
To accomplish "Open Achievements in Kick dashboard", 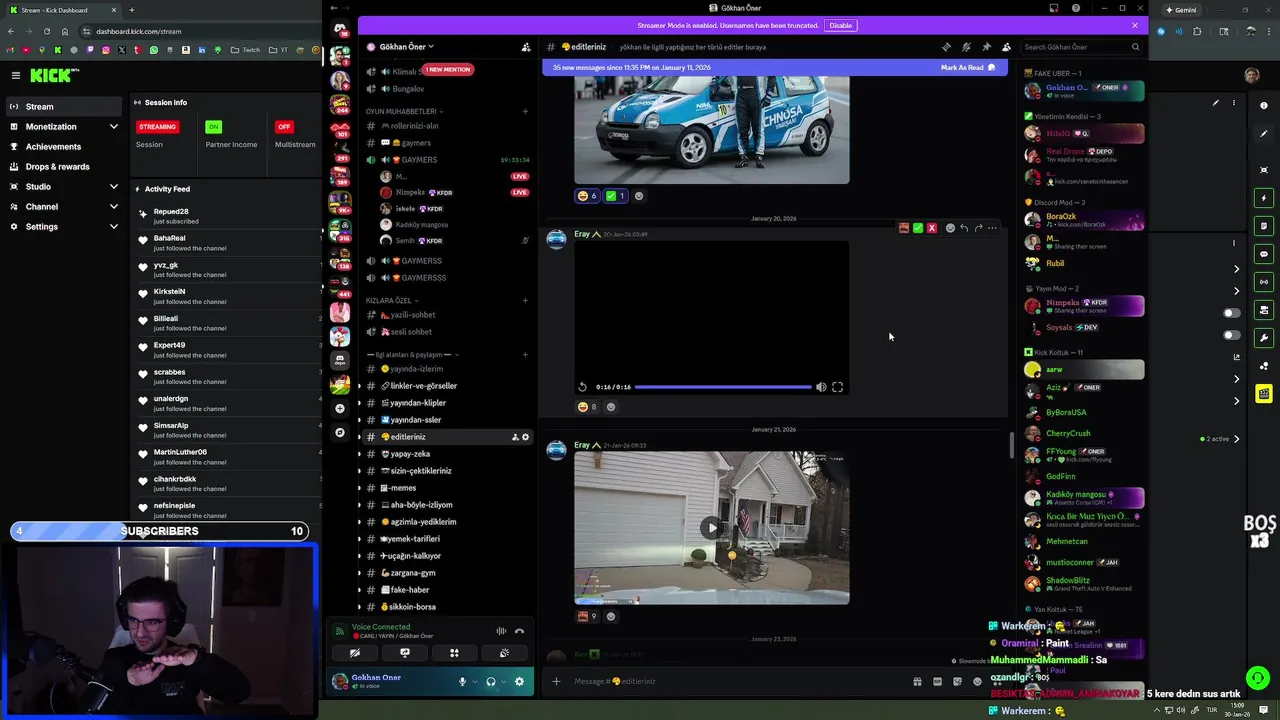I will pyautogui.click(x=64, y=147).
